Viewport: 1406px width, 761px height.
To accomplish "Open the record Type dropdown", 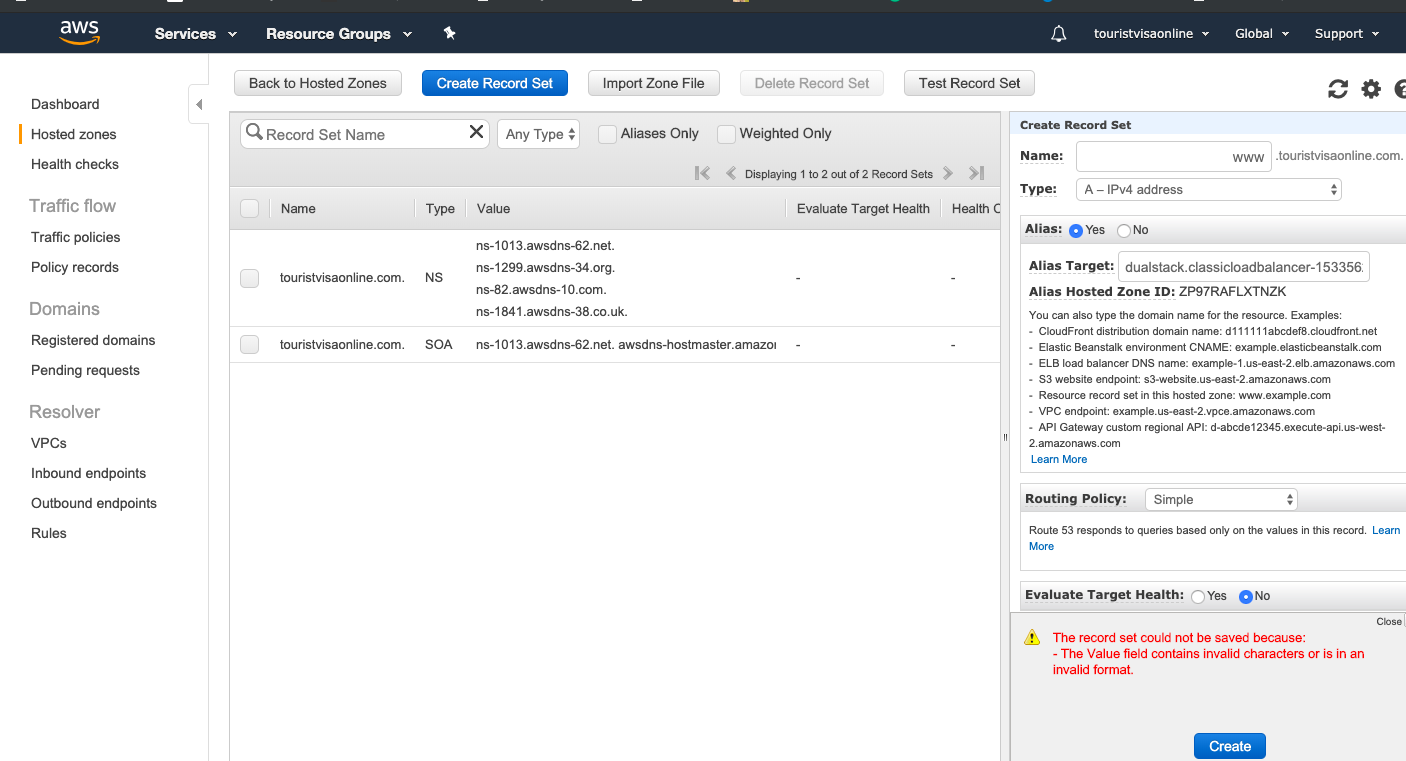I will (1209, 189).
